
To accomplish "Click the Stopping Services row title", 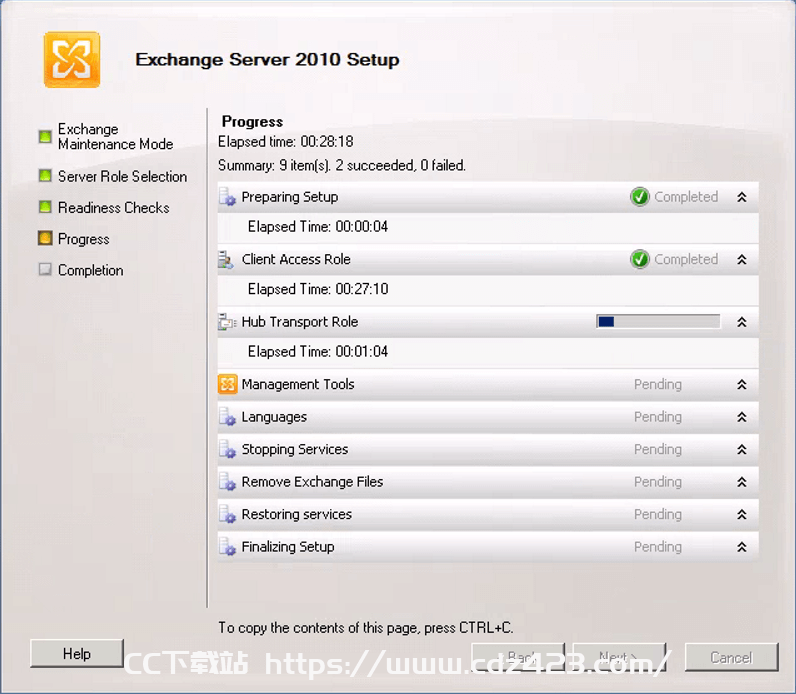I will tap(295, 449).
